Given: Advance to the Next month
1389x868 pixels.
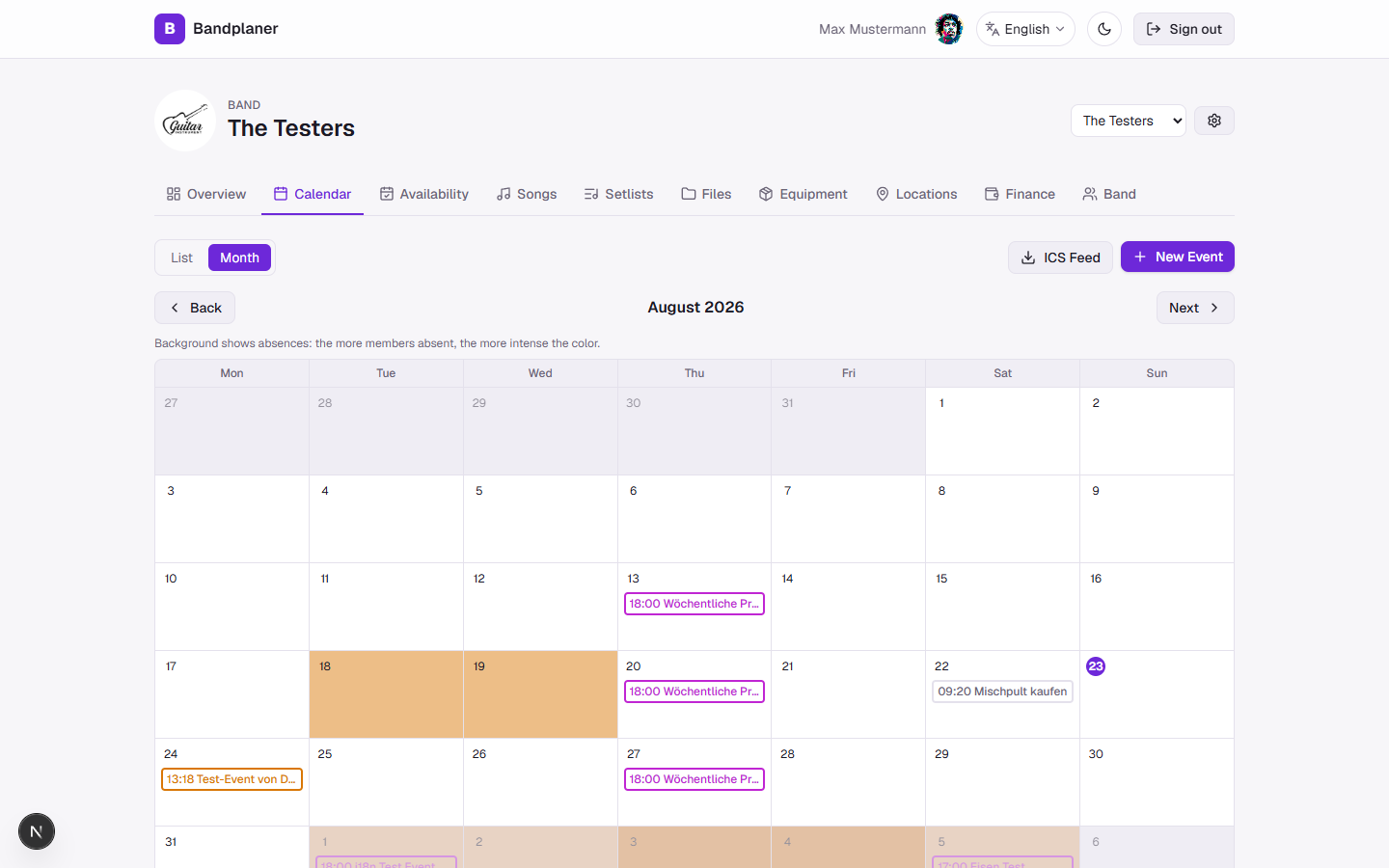Looking at the screenshot, I should 1195,308.
